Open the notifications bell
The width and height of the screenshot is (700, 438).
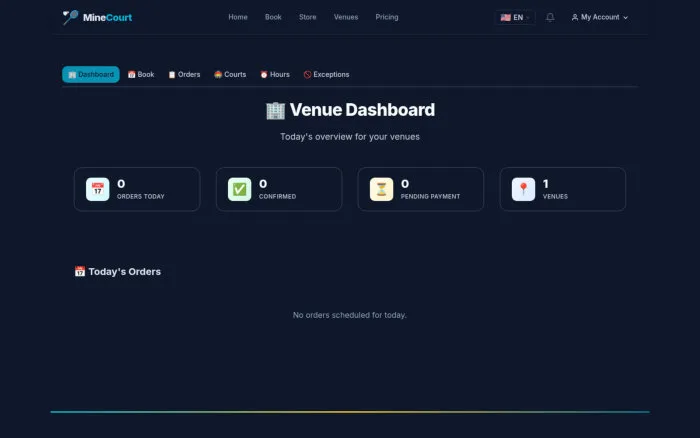[550, 17]
